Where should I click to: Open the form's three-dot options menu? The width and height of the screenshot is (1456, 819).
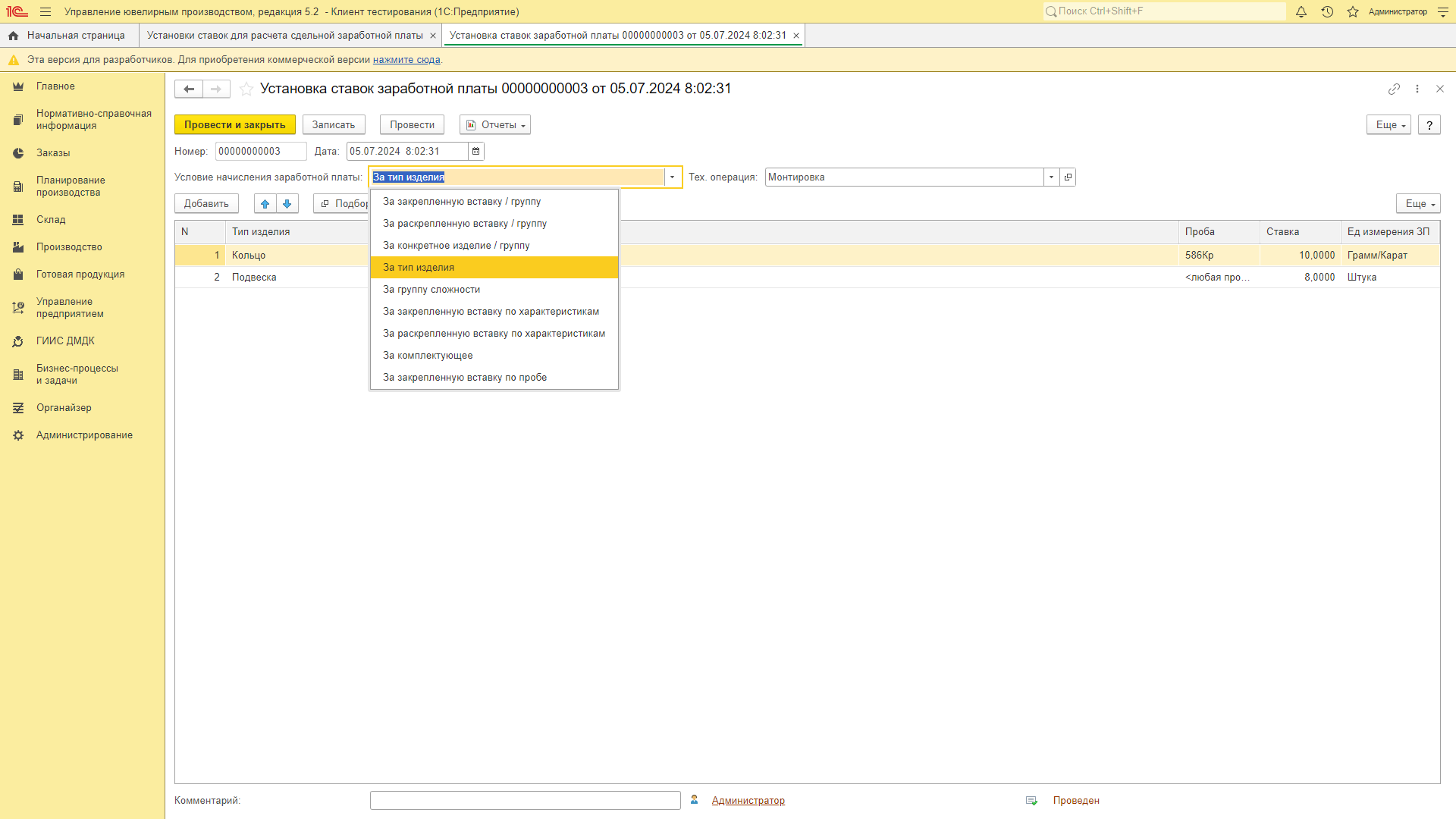[x=1417, y=89]
